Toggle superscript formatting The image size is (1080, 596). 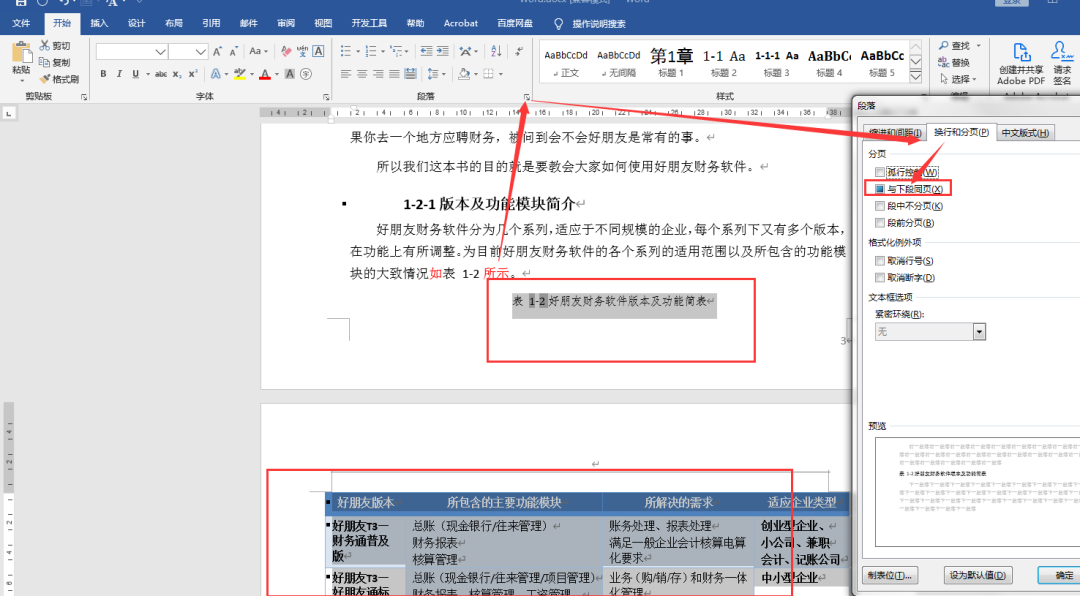(193, 74)
